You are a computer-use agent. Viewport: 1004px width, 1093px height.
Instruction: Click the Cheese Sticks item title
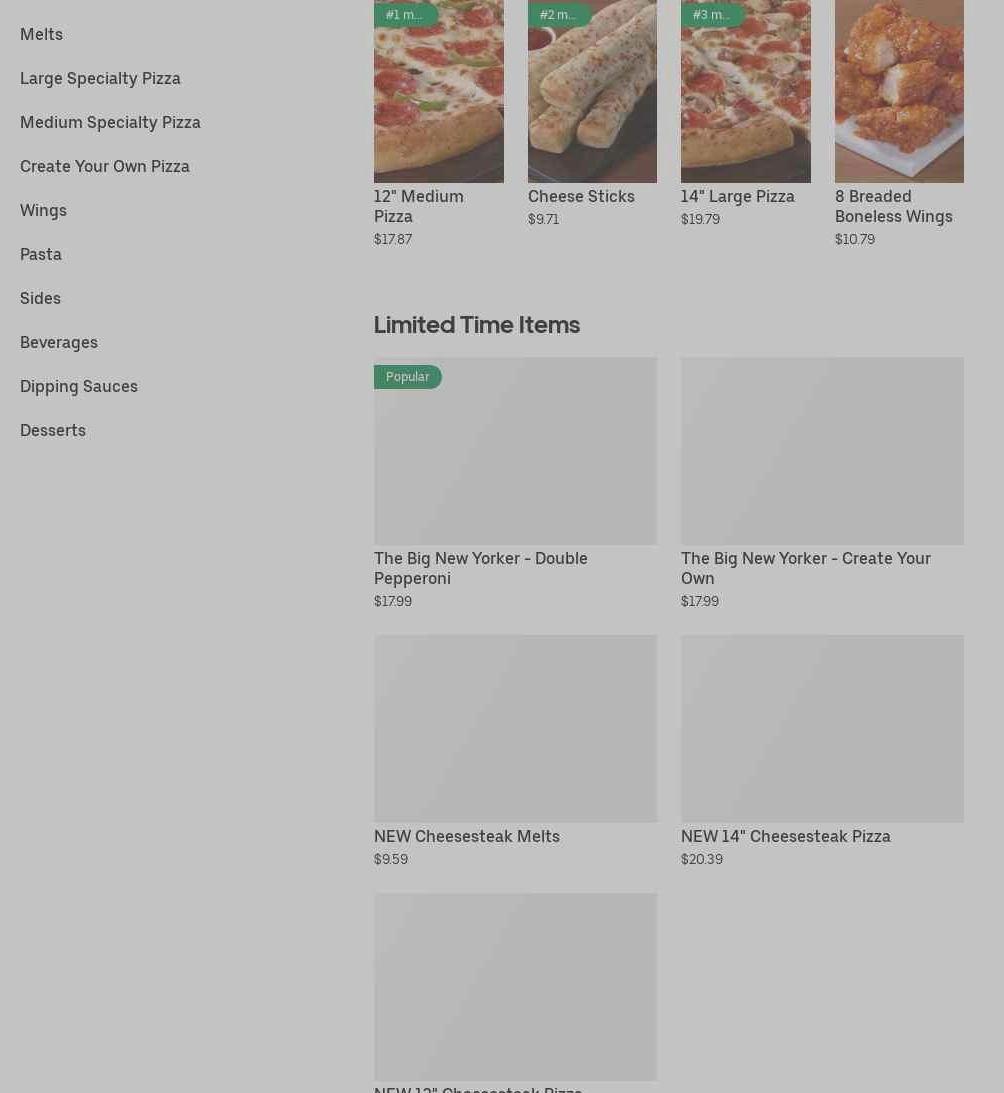pos(581,196)
